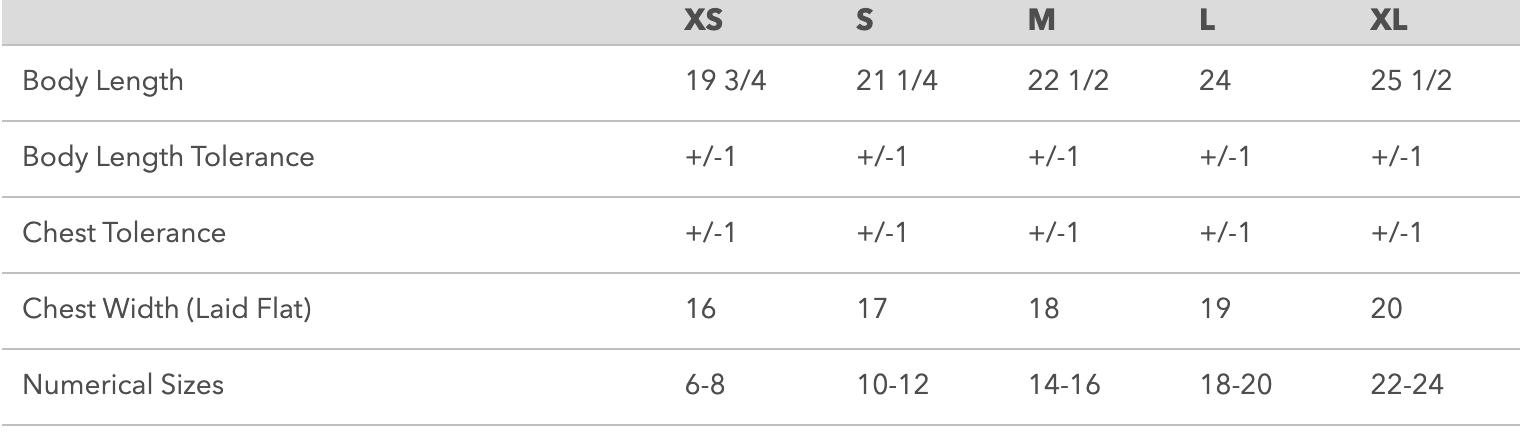
Task: Click the Chest Tolerance value for XL
Action: point(1395,233)
